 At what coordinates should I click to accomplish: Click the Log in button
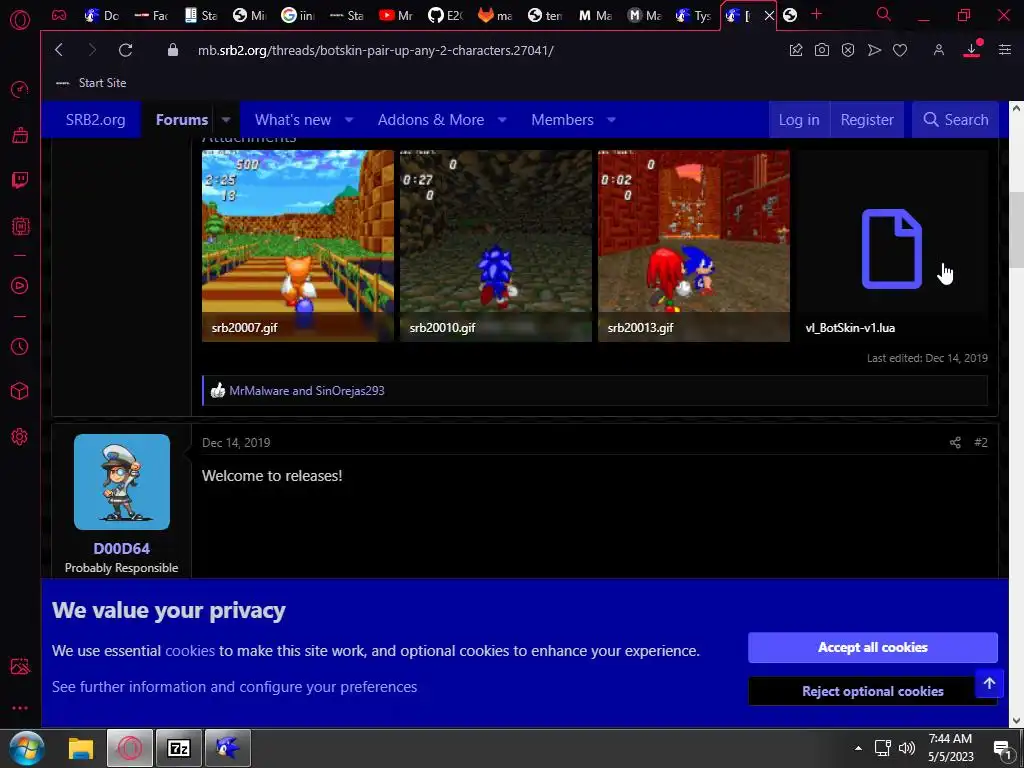coord(799,120)
